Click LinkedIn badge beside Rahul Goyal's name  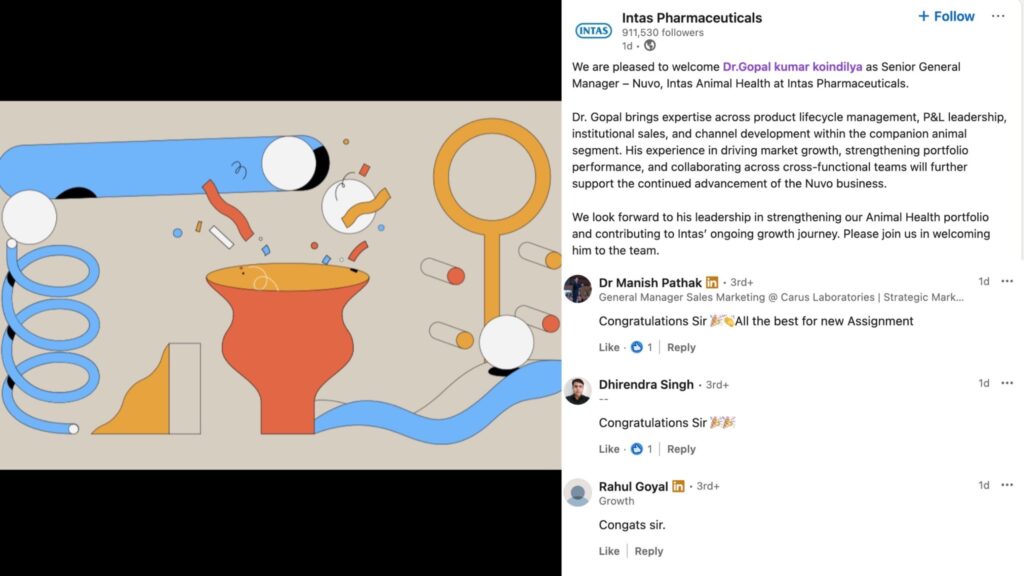[x=678, y=486]
